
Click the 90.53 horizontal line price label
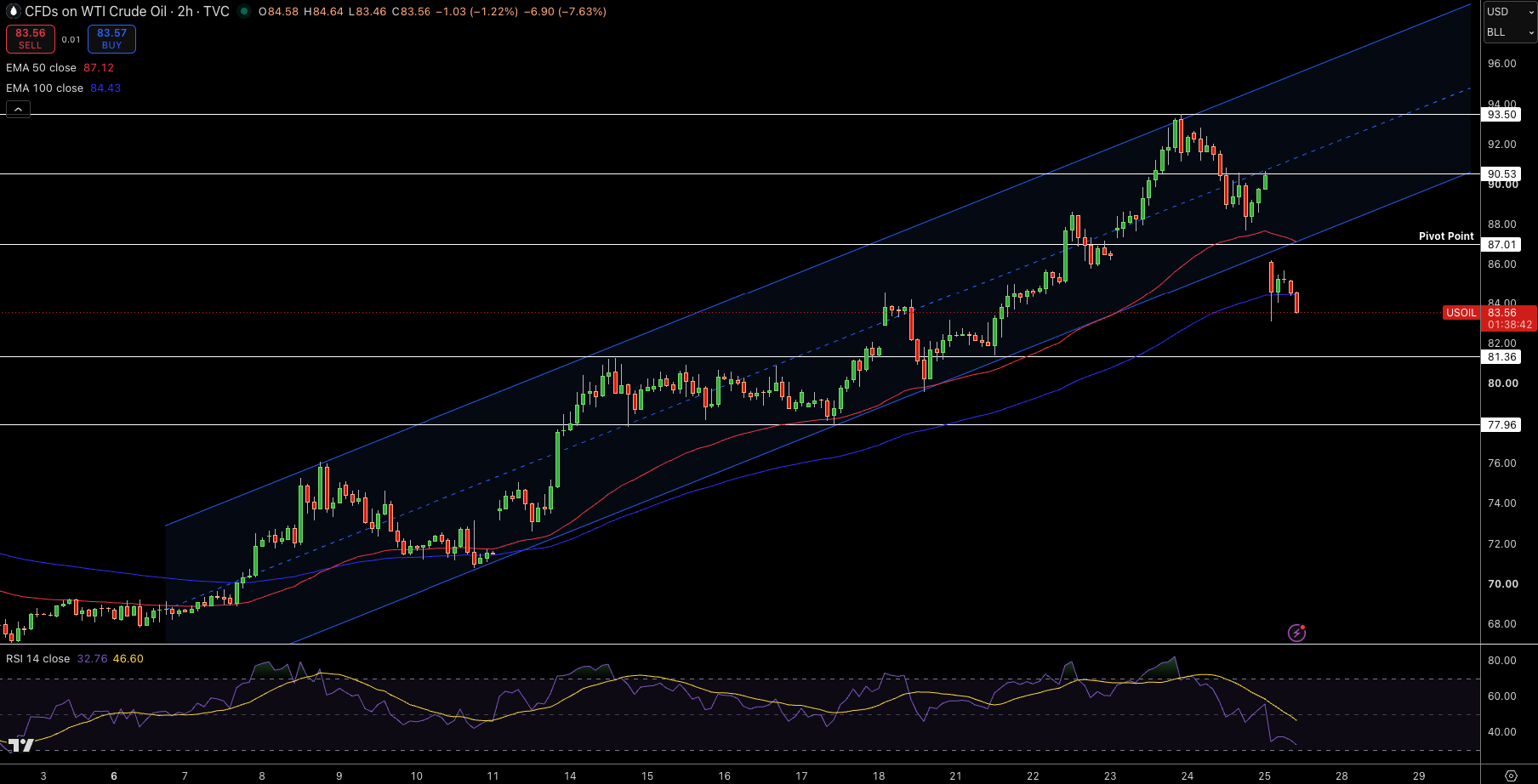(x=1501, y=174)
